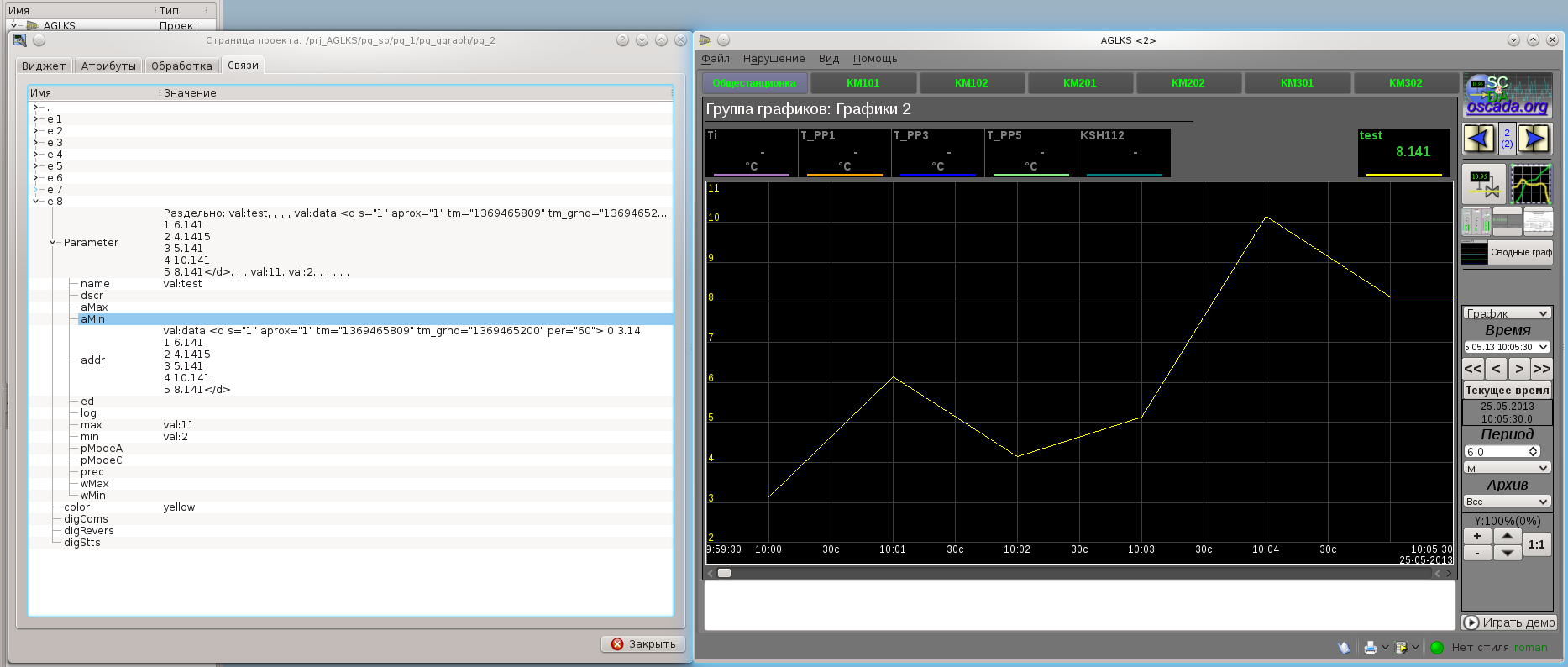Click the graph horizontal scrollbar handle
Image resolution: width=1568 pixels, height=667 pixels.
coord(724,573)
